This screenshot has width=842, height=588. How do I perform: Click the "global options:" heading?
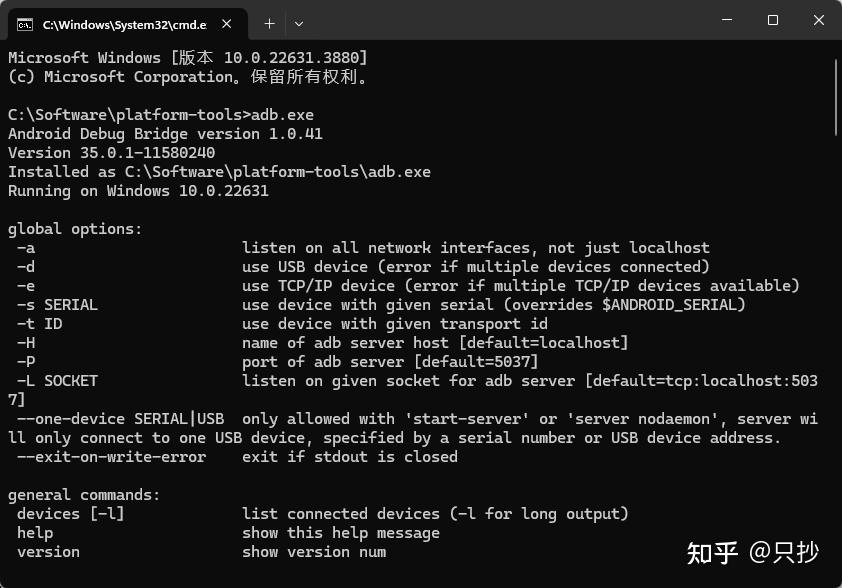75,229
